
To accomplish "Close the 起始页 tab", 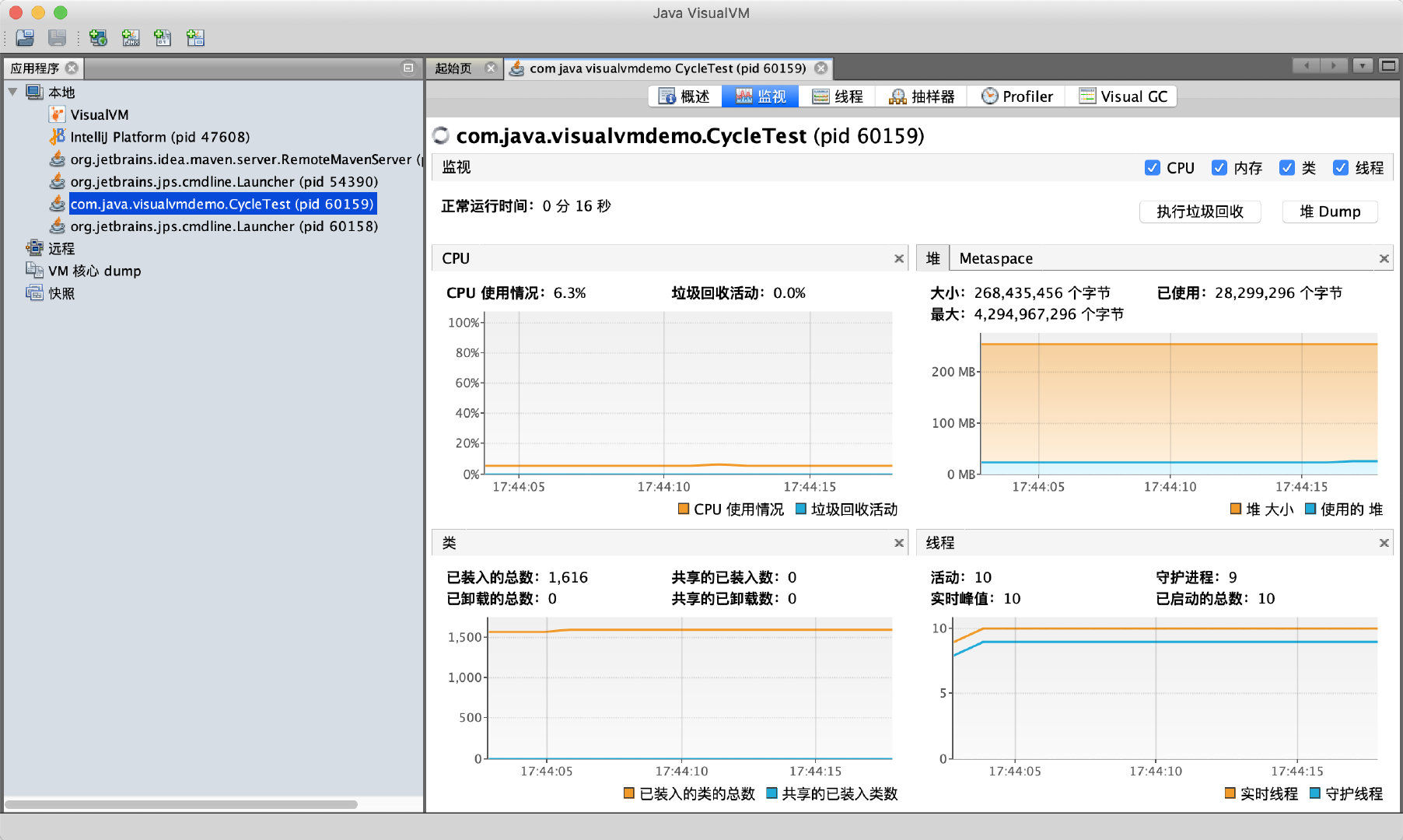I will click(x=491, y=68).
